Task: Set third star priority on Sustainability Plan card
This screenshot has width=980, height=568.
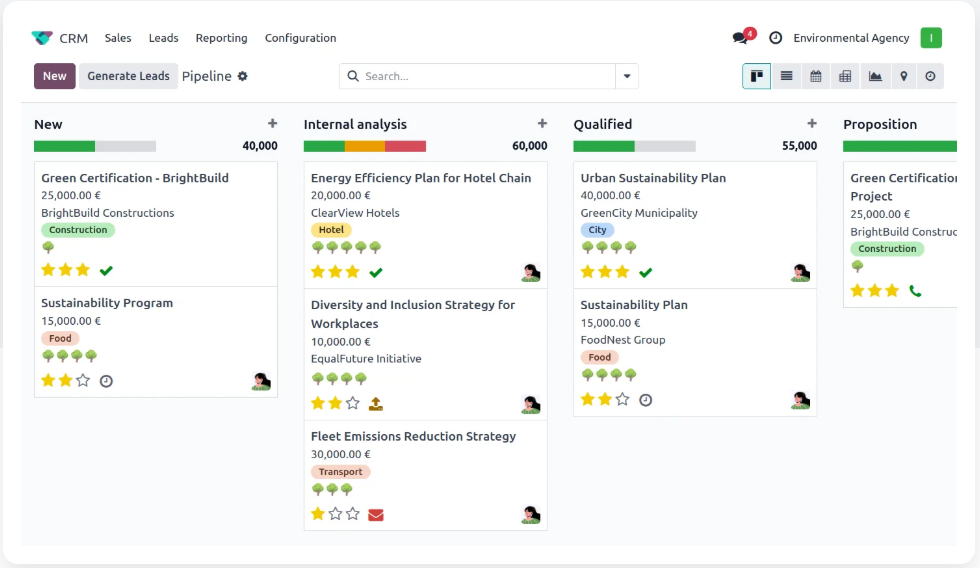Action: click(622, 399)
